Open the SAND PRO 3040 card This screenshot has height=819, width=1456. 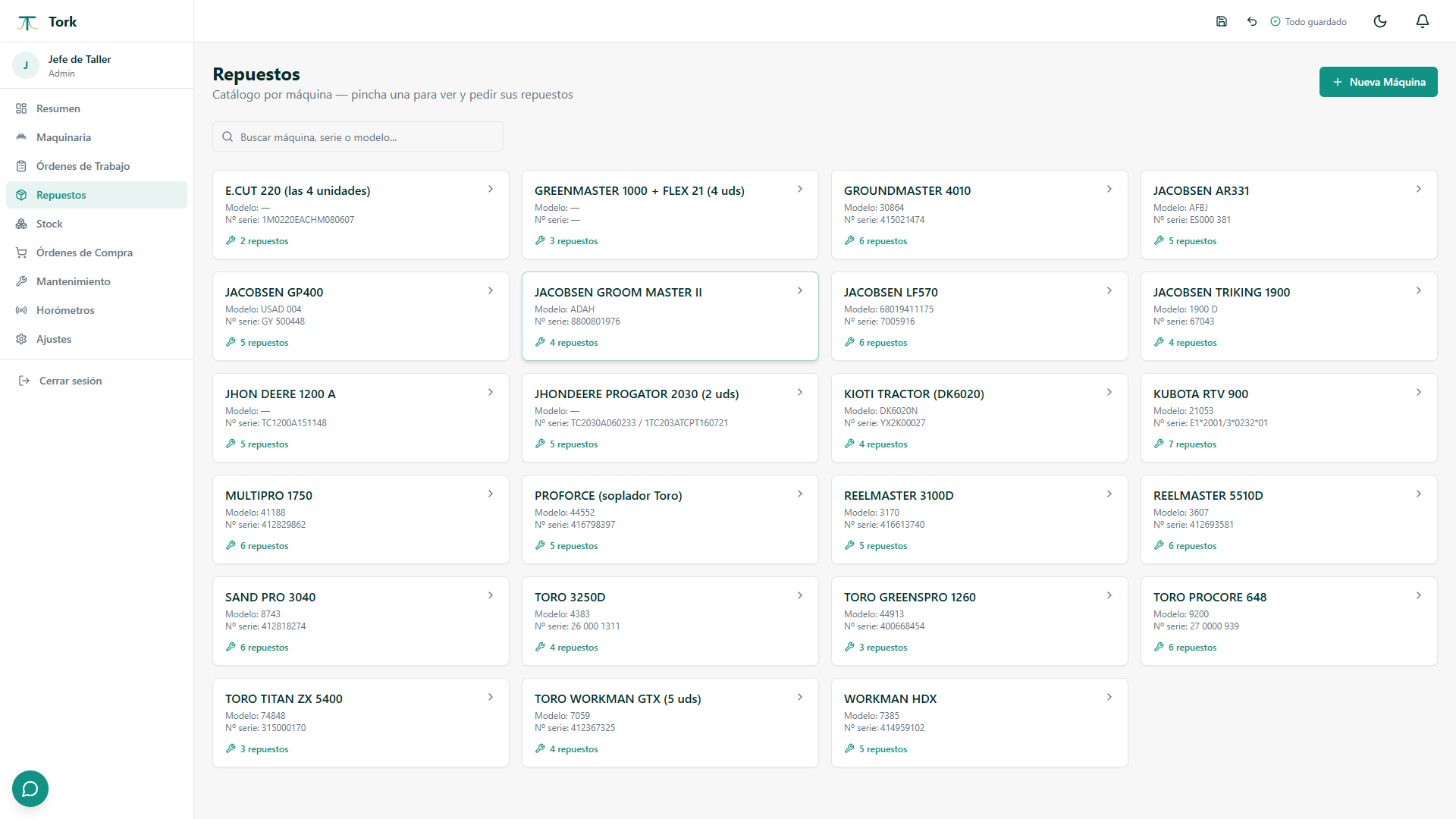pos(360,621)
